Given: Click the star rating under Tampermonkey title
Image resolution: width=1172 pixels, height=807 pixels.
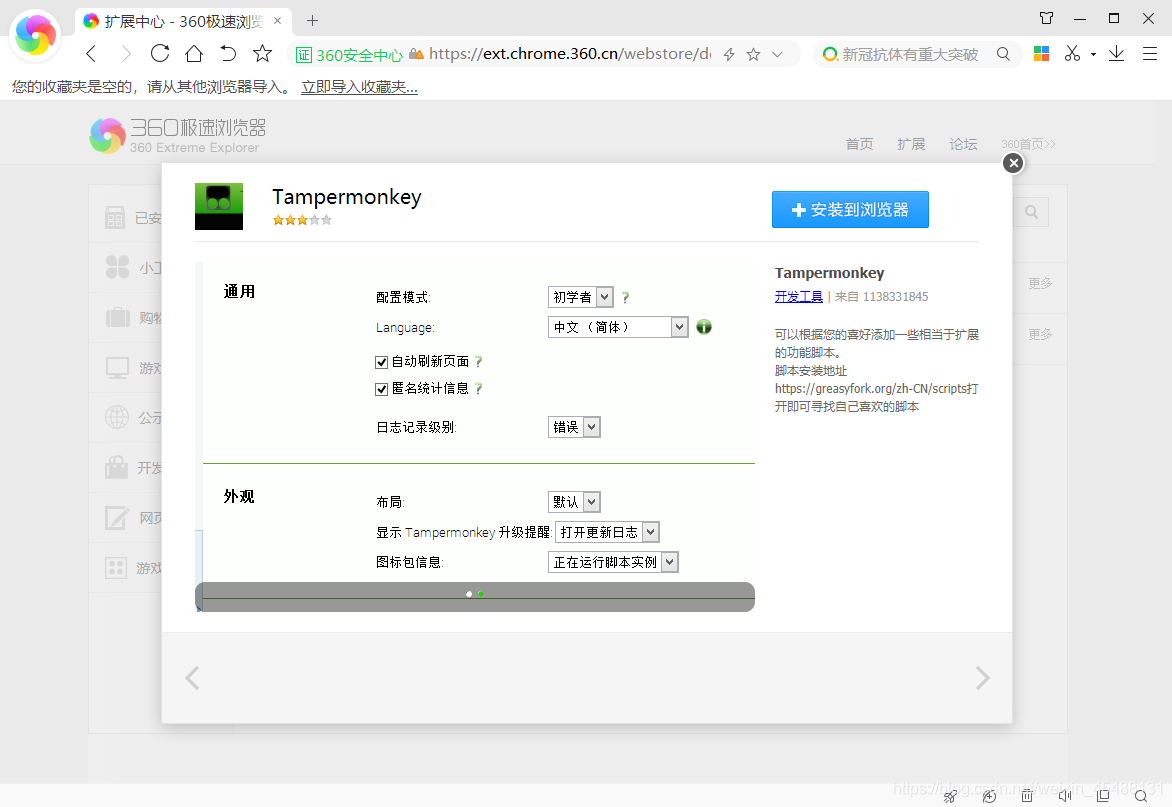Looking at the screenshot, I should [302, 220].
